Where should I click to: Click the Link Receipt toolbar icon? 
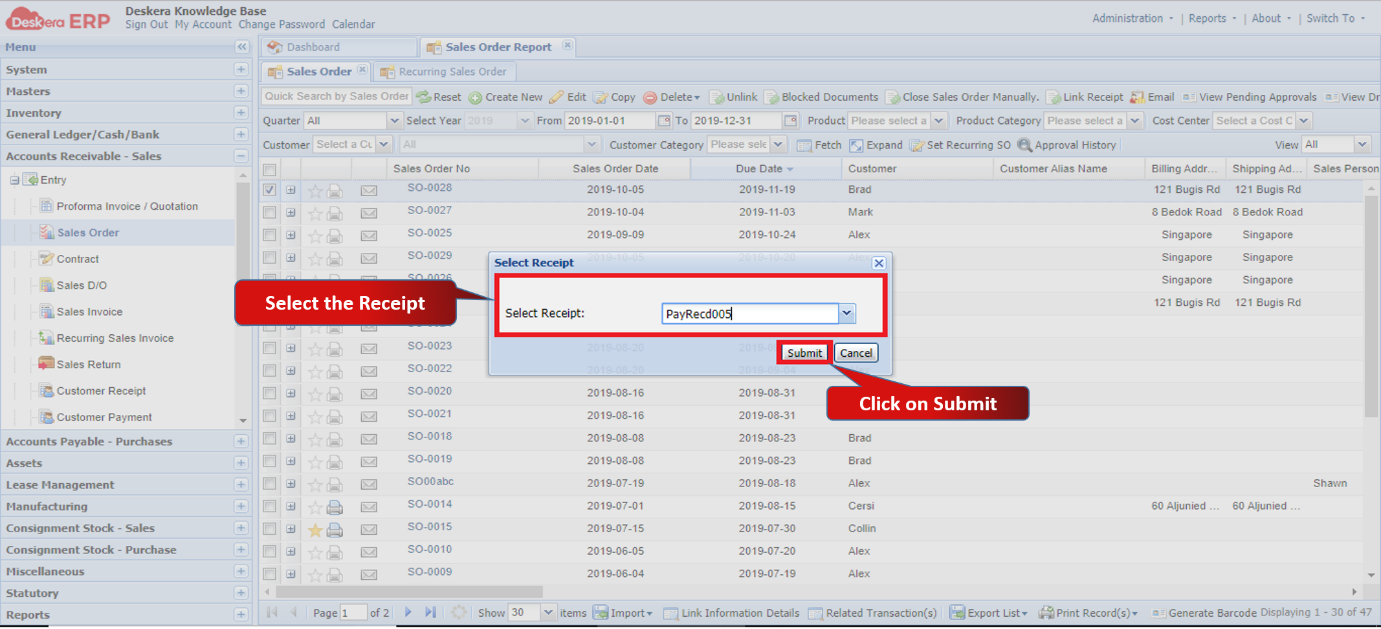(1054, 97)
